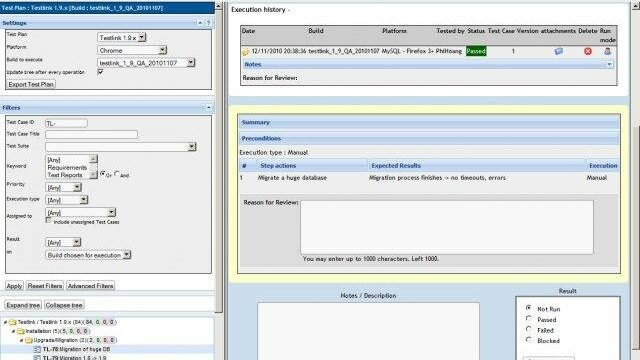Click in the Notes / Description text area

click(x=368, y=331)
